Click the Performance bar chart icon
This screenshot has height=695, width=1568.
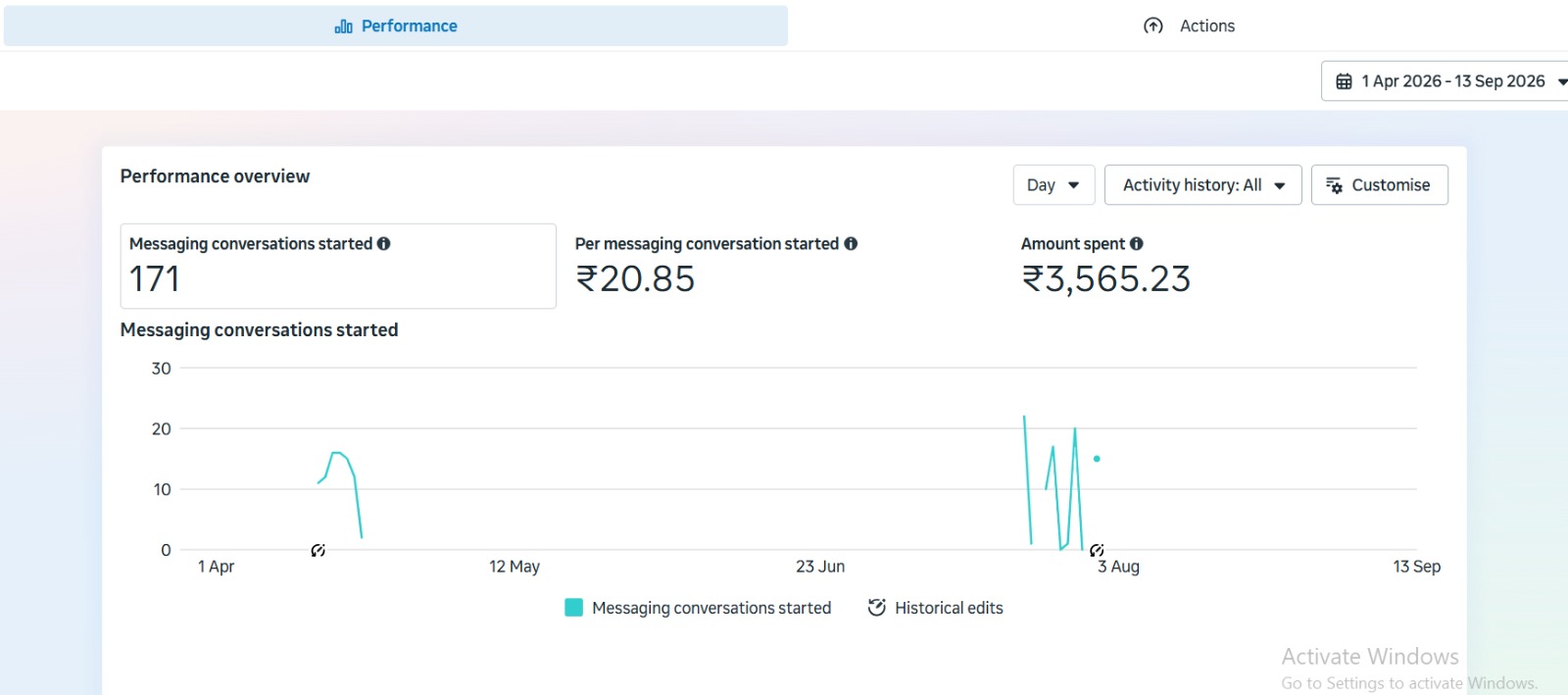pos(343,26)
